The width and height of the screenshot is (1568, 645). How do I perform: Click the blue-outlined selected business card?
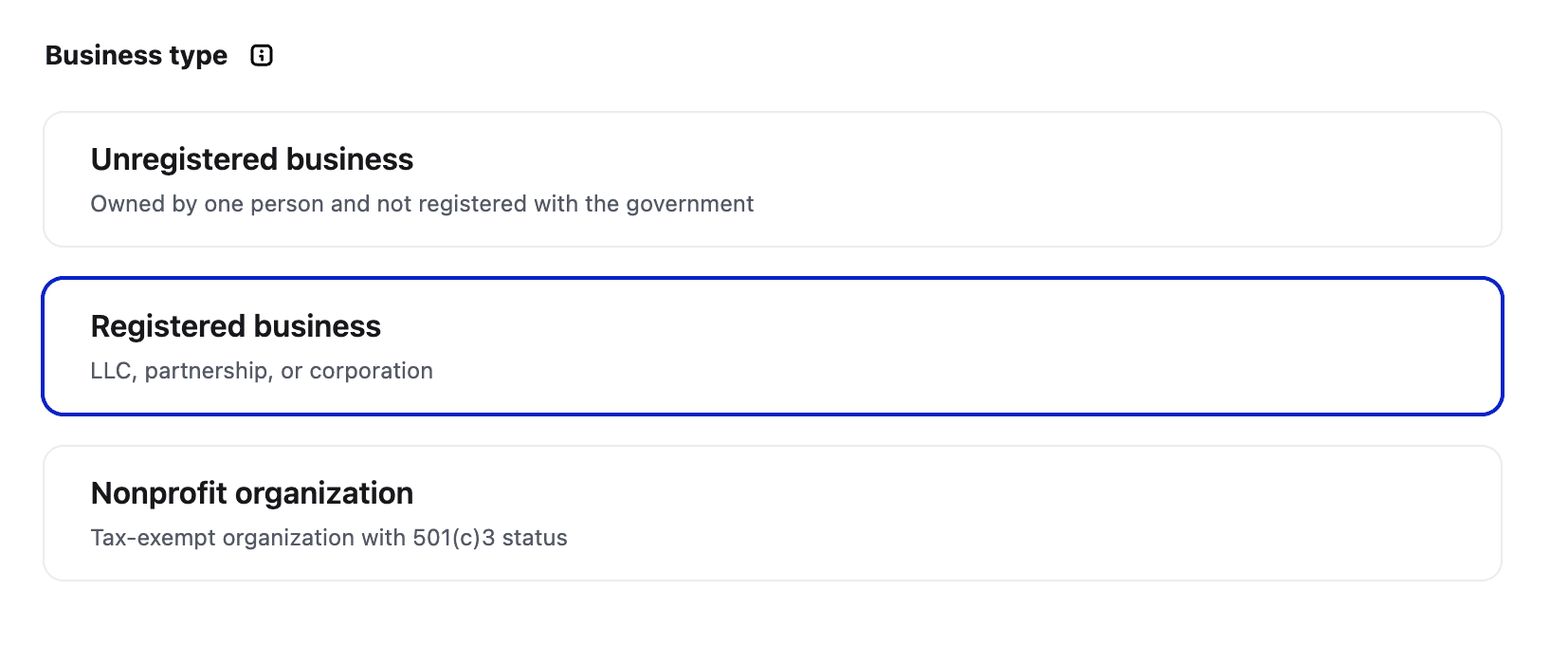[x=773, y=346]
